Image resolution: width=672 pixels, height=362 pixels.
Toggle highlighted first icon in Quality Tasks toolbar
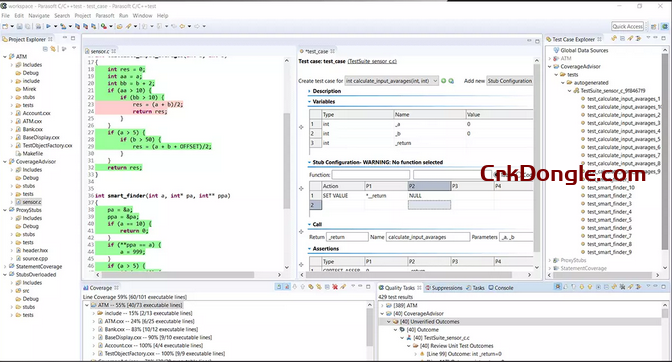click(558, 287)
